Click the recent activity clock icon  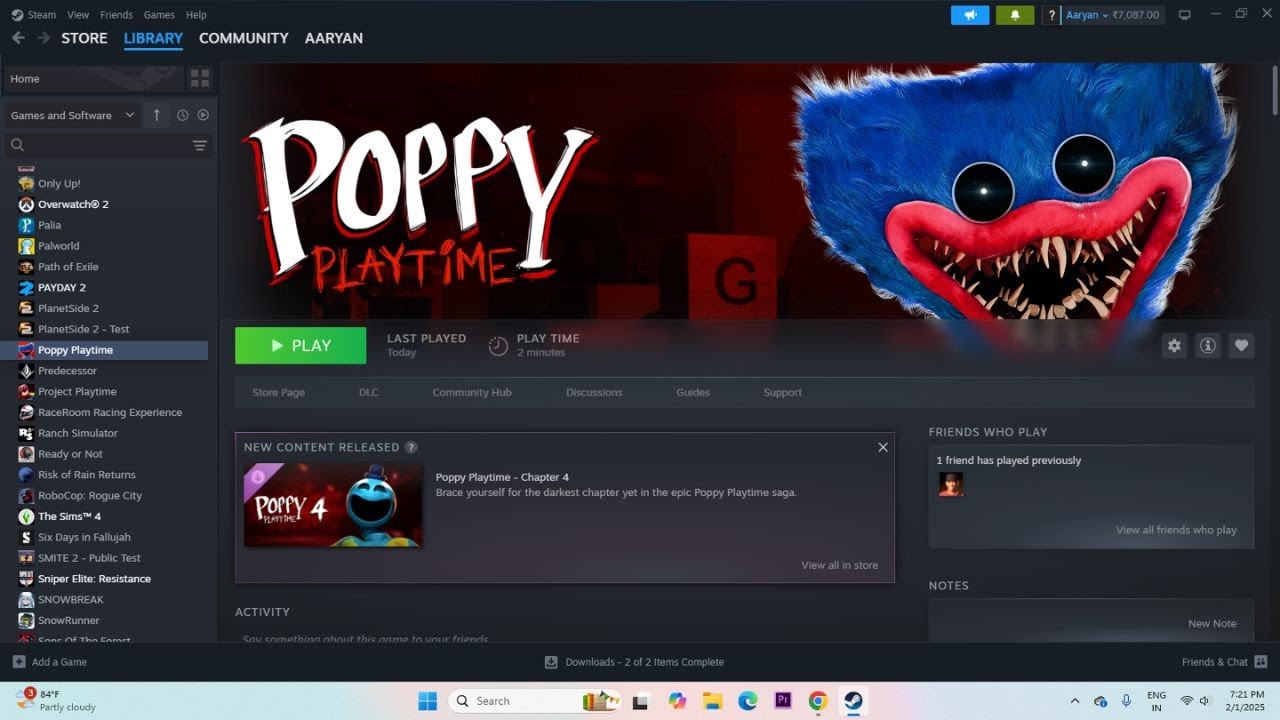click(x=182, y=115)
